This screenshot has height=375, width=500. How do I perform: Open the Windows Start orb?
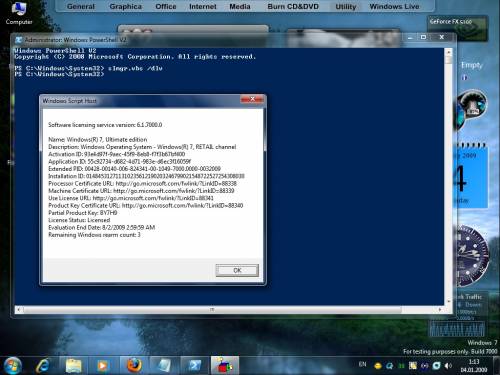click(x=12, y=365)
